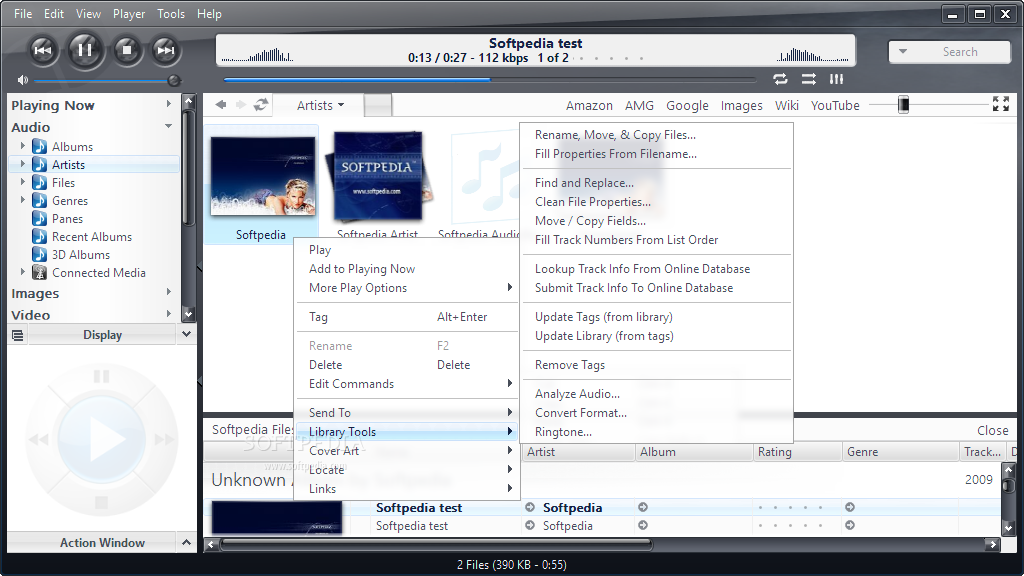Viewport: 1024px width, 576px height.
Task: Click the playback position progress bar
Action: click(x=489, y=80)
